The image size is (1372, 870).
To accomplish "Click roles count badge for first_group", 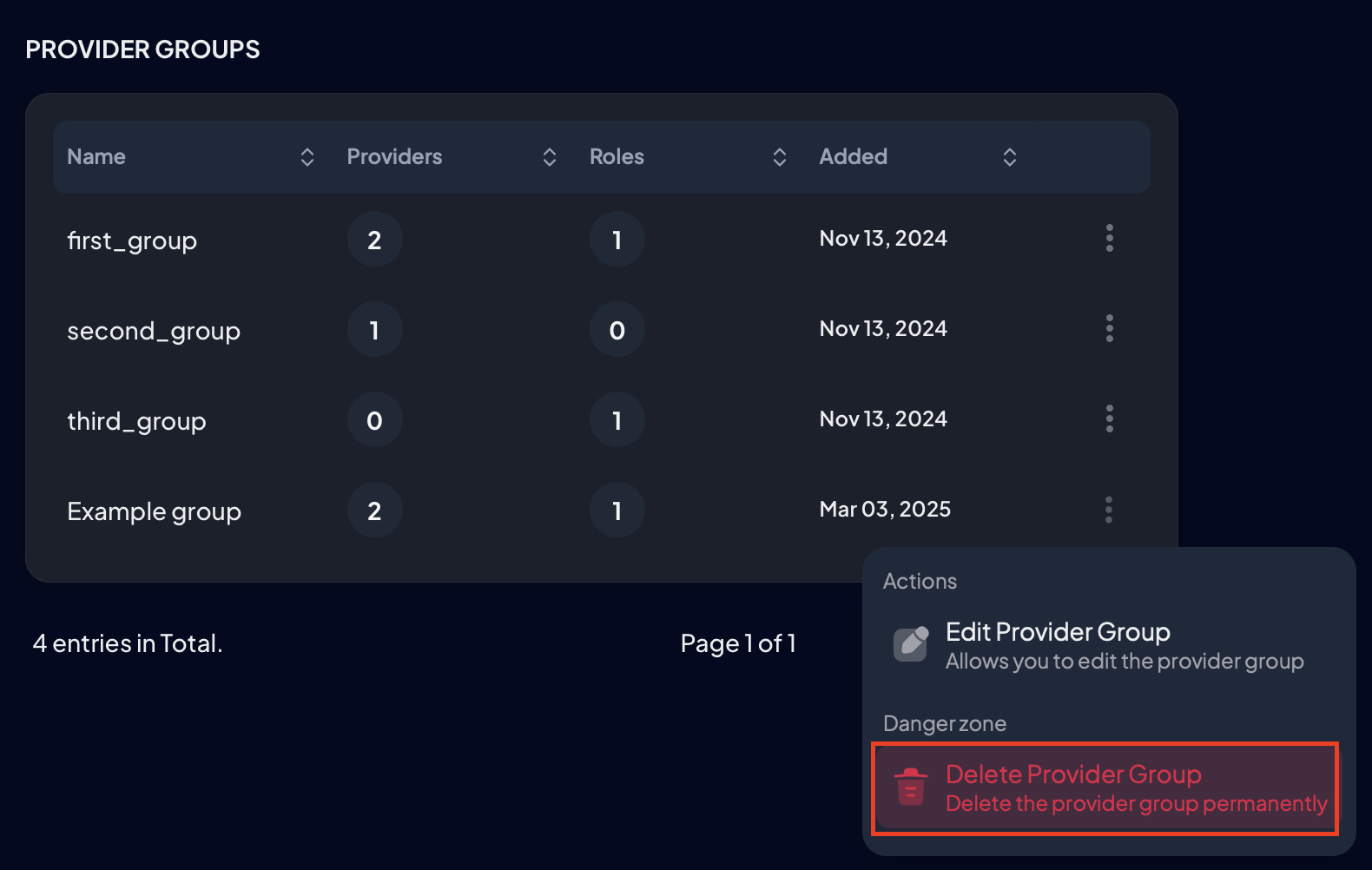I will tap(617, 240).
